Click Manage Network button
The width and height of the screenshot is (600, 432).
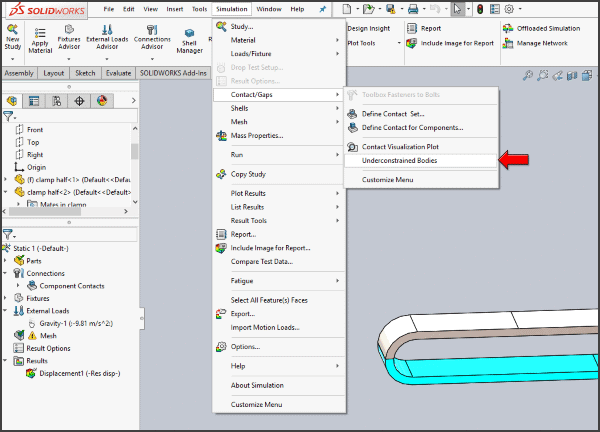[535, 43]
